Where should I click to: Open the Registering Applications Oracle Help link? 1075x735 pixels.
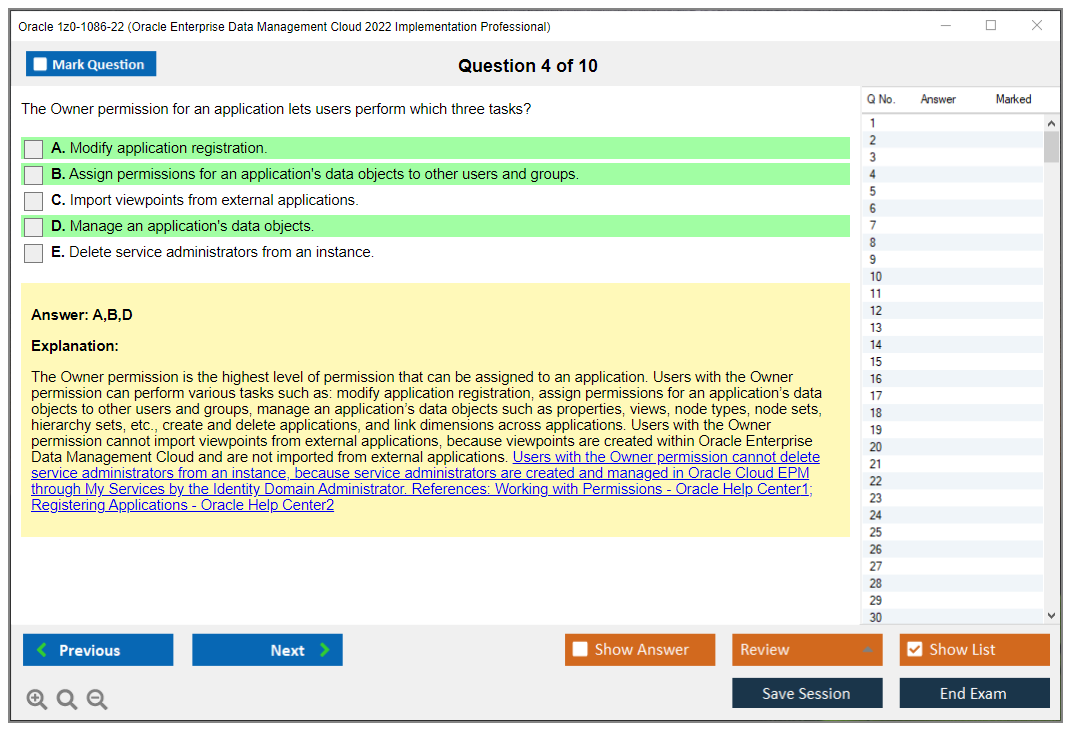(181, 504)
